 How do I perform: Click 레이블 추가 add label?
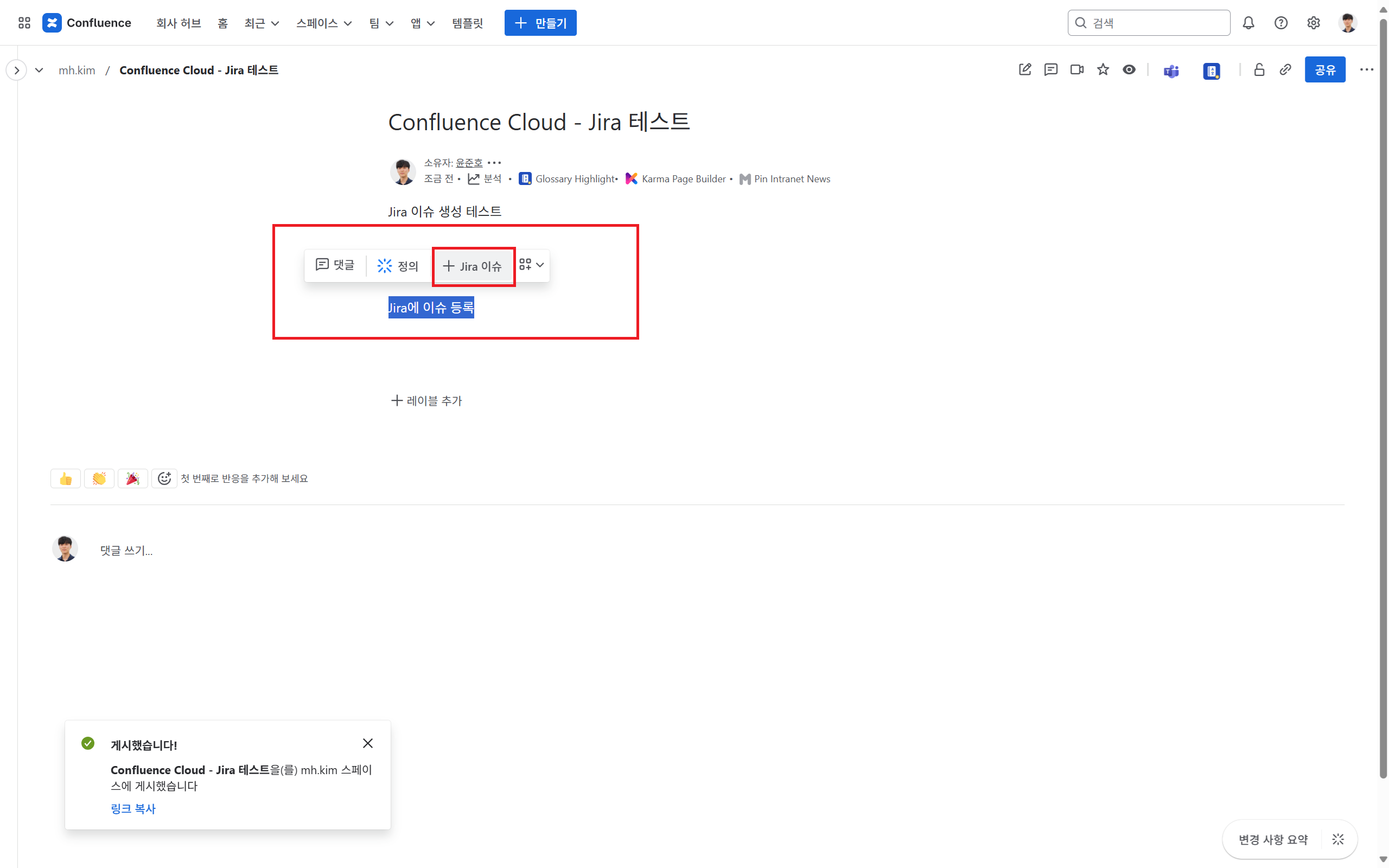click(426, 401)
